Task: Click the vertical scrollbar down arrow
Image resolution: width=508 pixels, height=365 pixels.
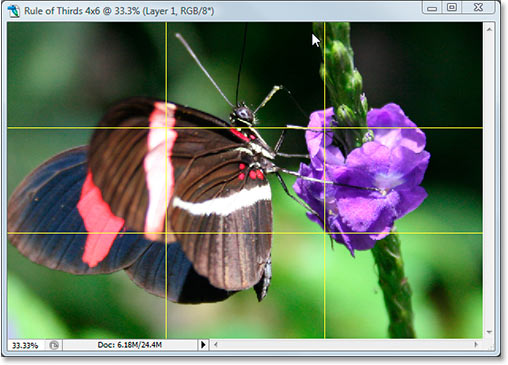Action: [489, 332]
